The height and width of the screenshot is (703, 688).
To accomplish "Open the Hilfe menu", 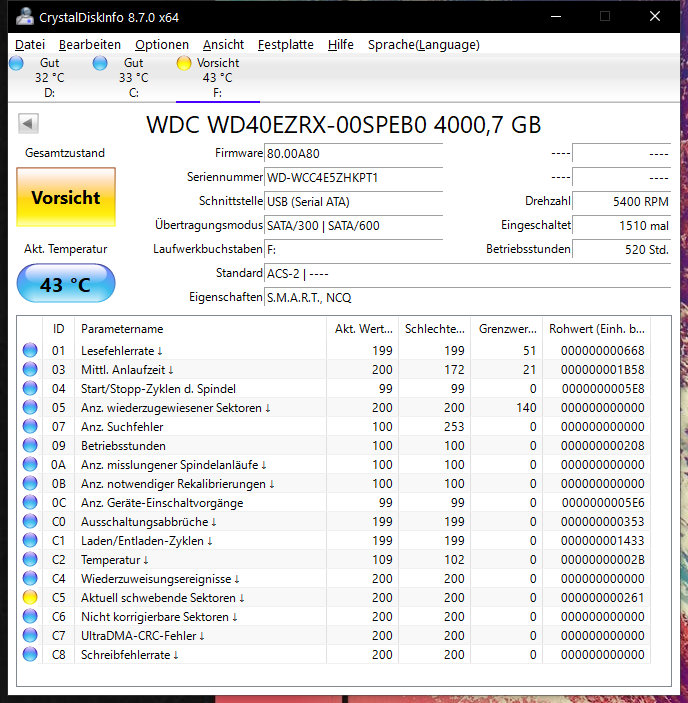I will point(341,45).
